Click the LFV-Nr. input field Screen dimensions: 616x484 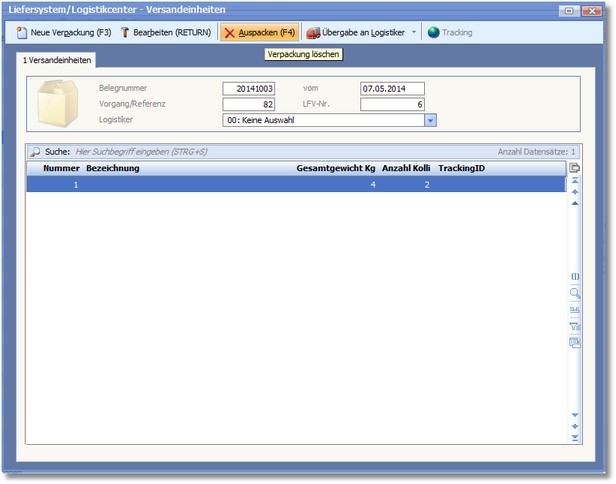pyautogui.click(x=393, y=104)
